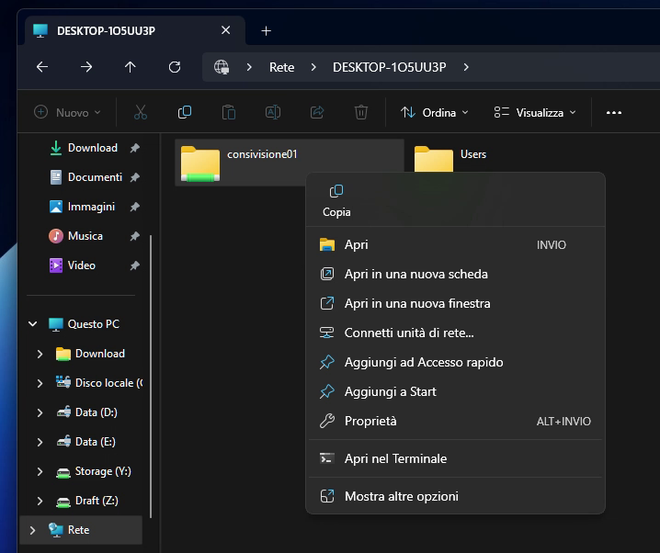Image resolution: width=660 pixels, height=553 pixels.
Task: Unpin the Musica quick access pin
Action: tap(135, 237)
